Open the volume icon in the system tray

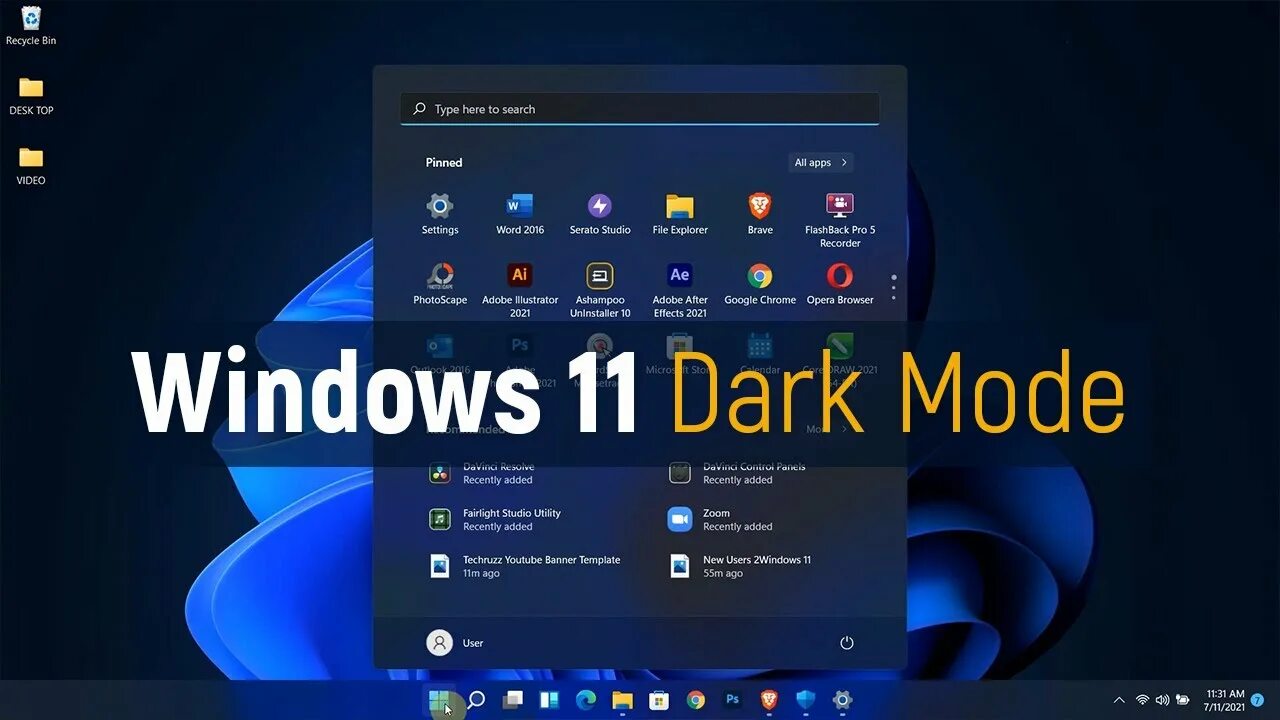(1163, 700)
